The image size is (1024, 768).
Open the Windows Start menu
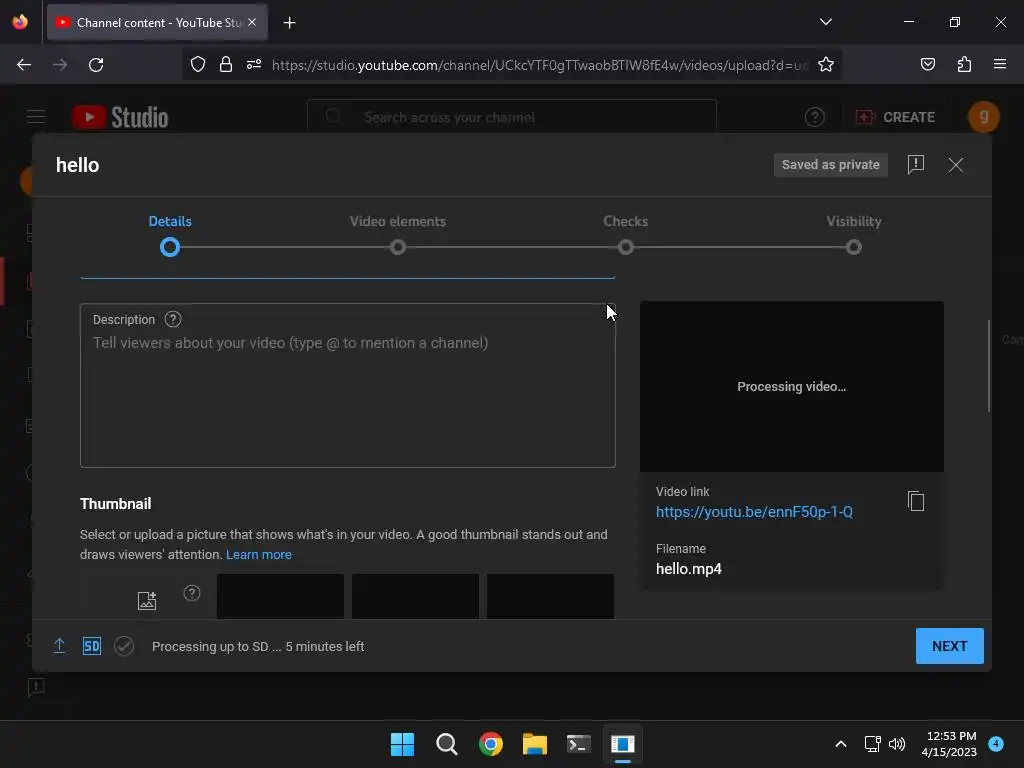tap(402, 744)
